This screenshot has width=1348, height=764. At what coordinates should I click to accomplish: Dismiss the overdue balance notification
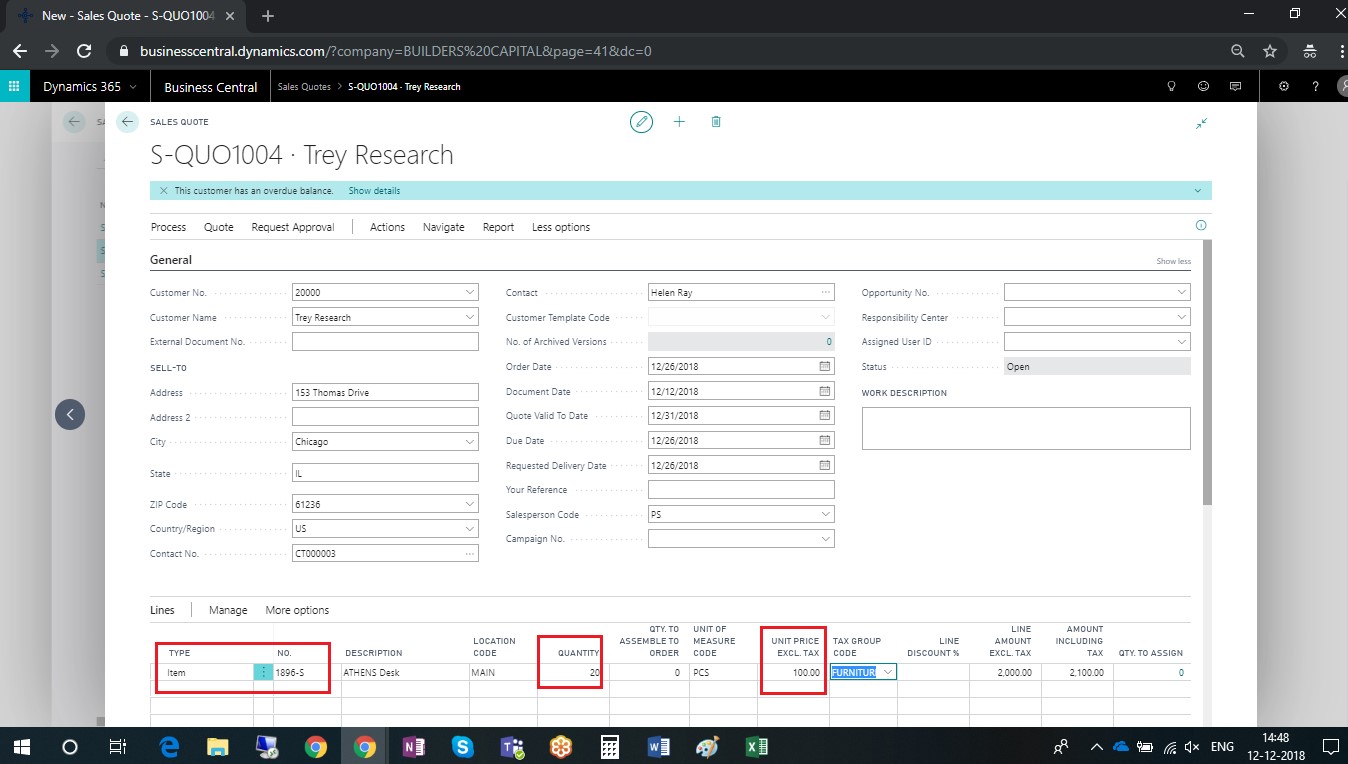164,190
